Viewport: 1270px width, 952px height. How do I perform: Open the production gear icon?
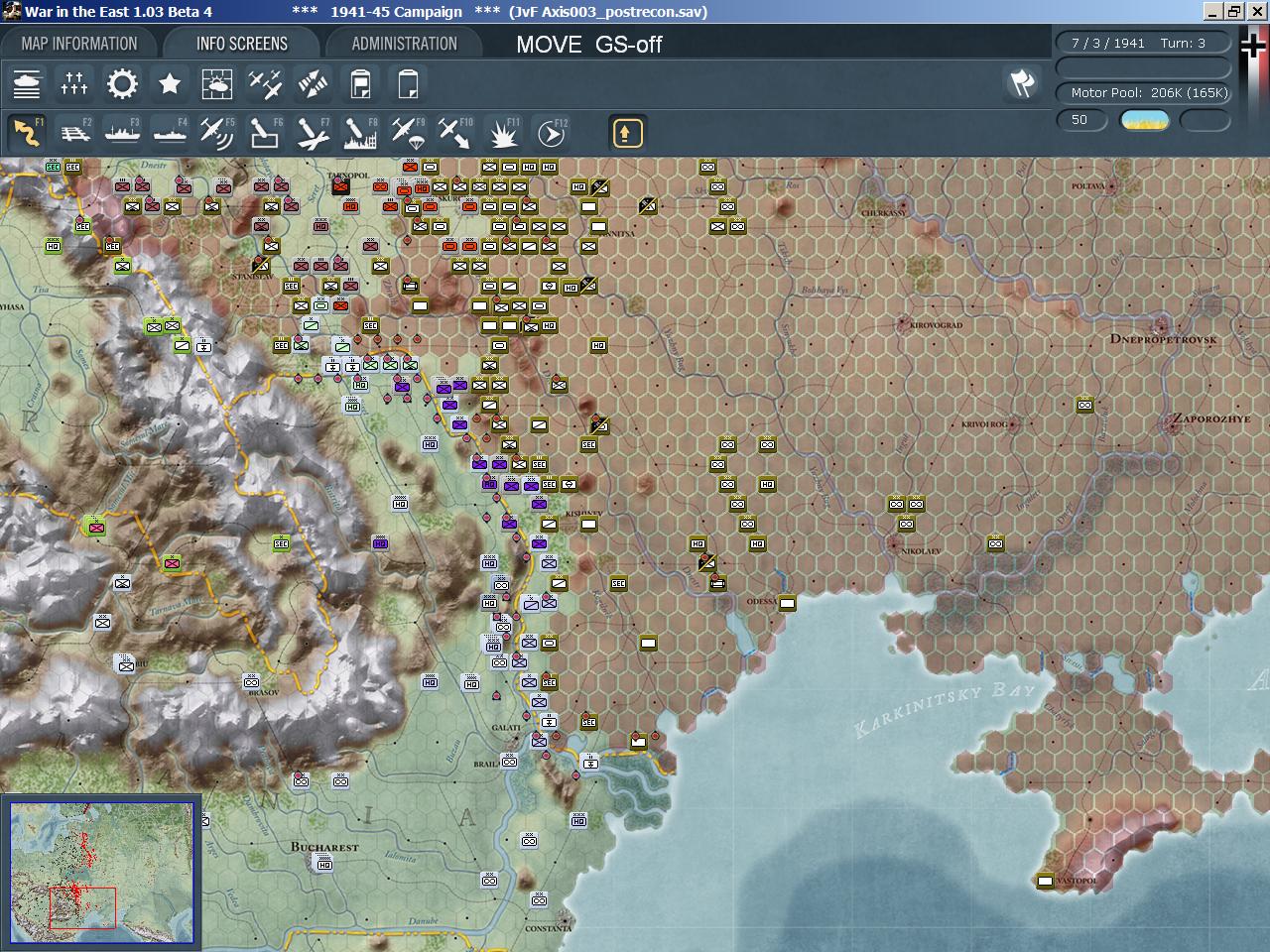(x=122, y=84)
